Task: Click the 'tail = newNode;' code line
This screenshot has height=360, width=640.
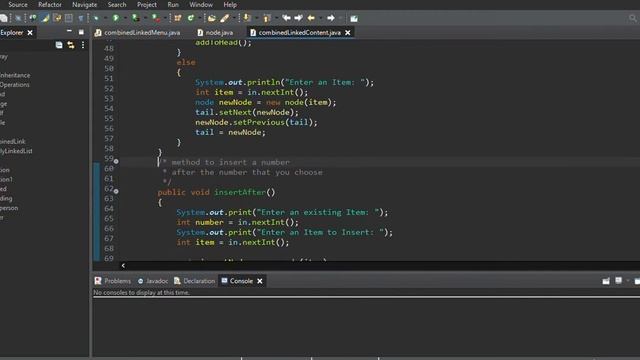Action: coord(230,132)
